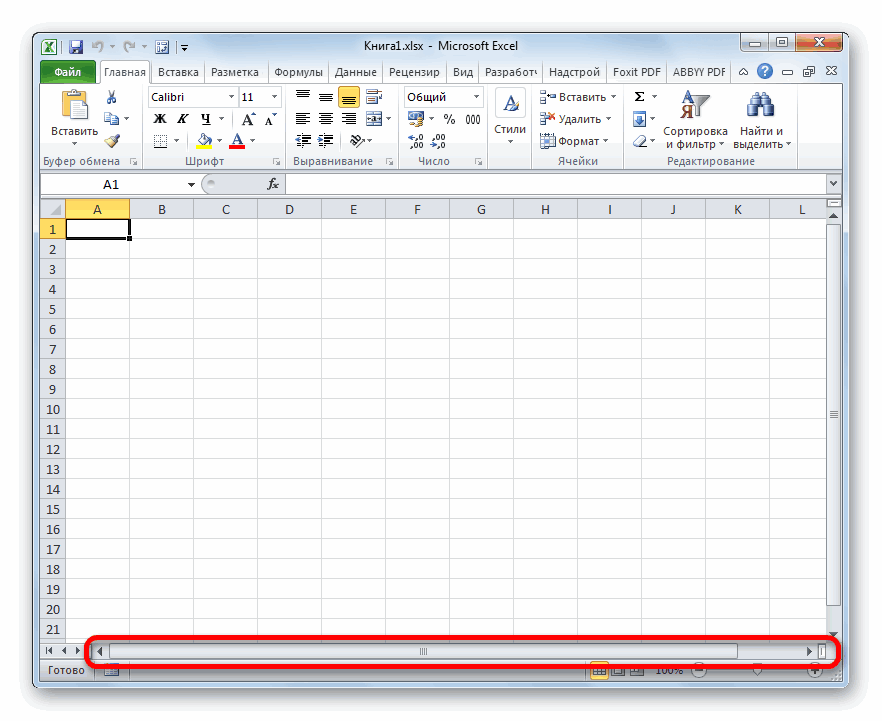Switch to the Foxit PDF tab
Screen dimensions: 882x721
pyautogui.click(x=637, y=72)
